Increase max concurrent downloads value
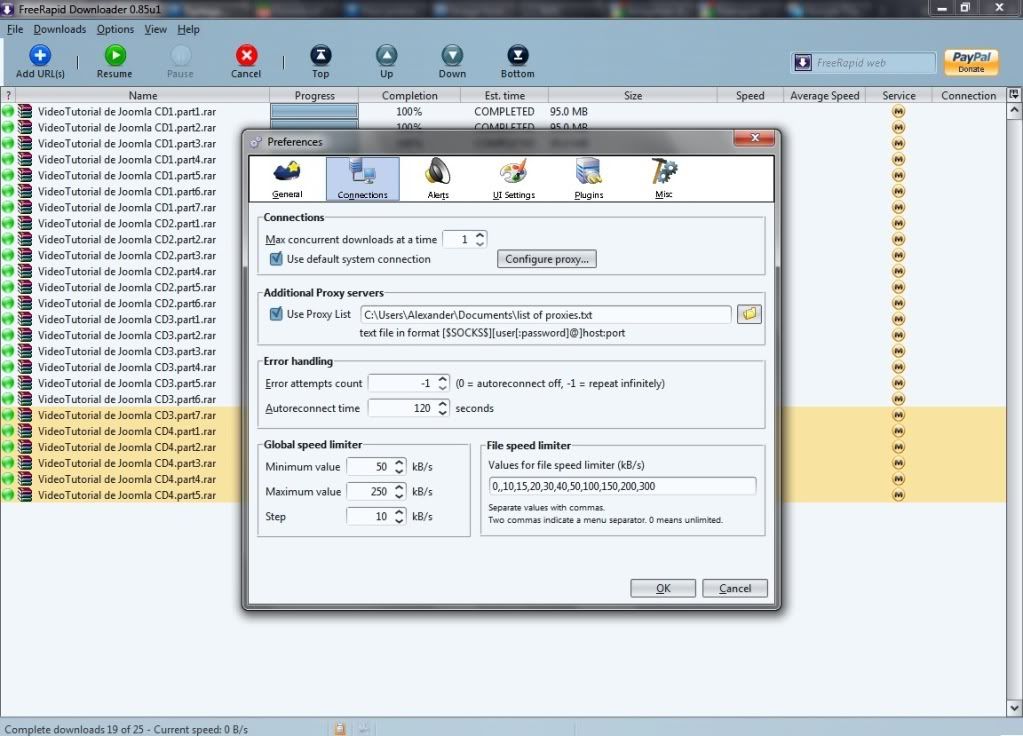1023x736 pixels. [480, 235]
